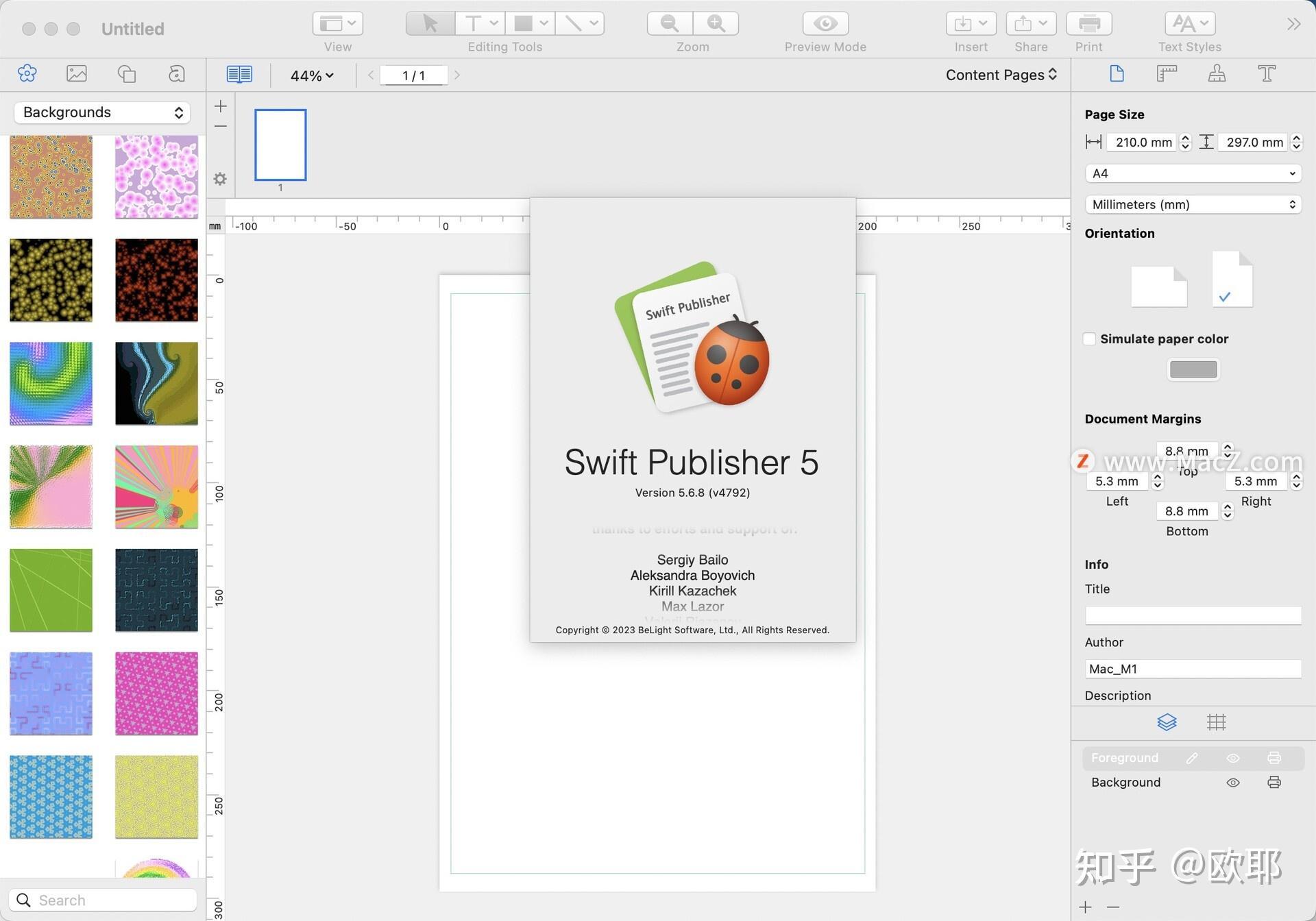Open the clipart flower library tab
This screenshot has width=1316, height=921.
pyautogui.click(x=27, y=73)
